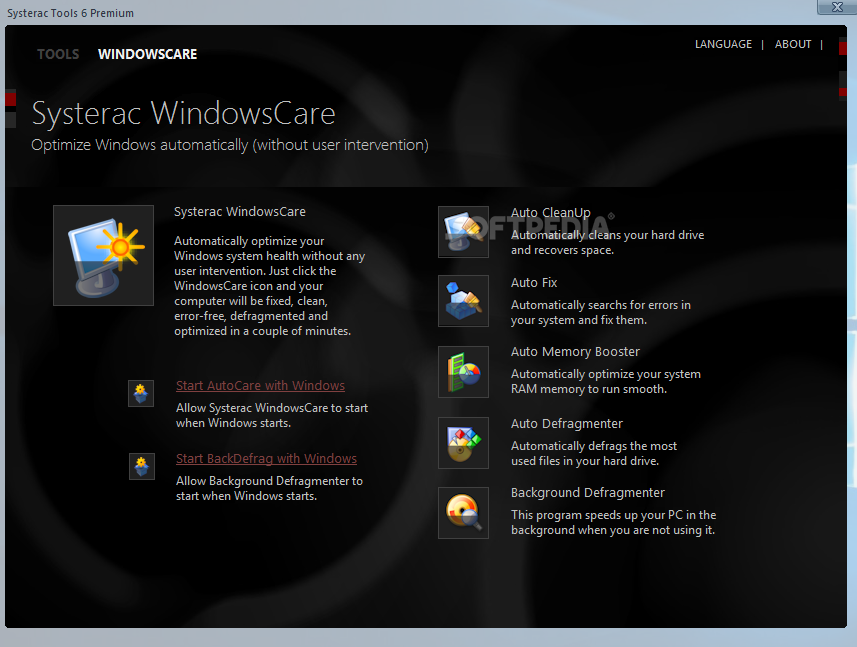
Task: Select the Auto Memory Booster title
Action: coord(575,352)
